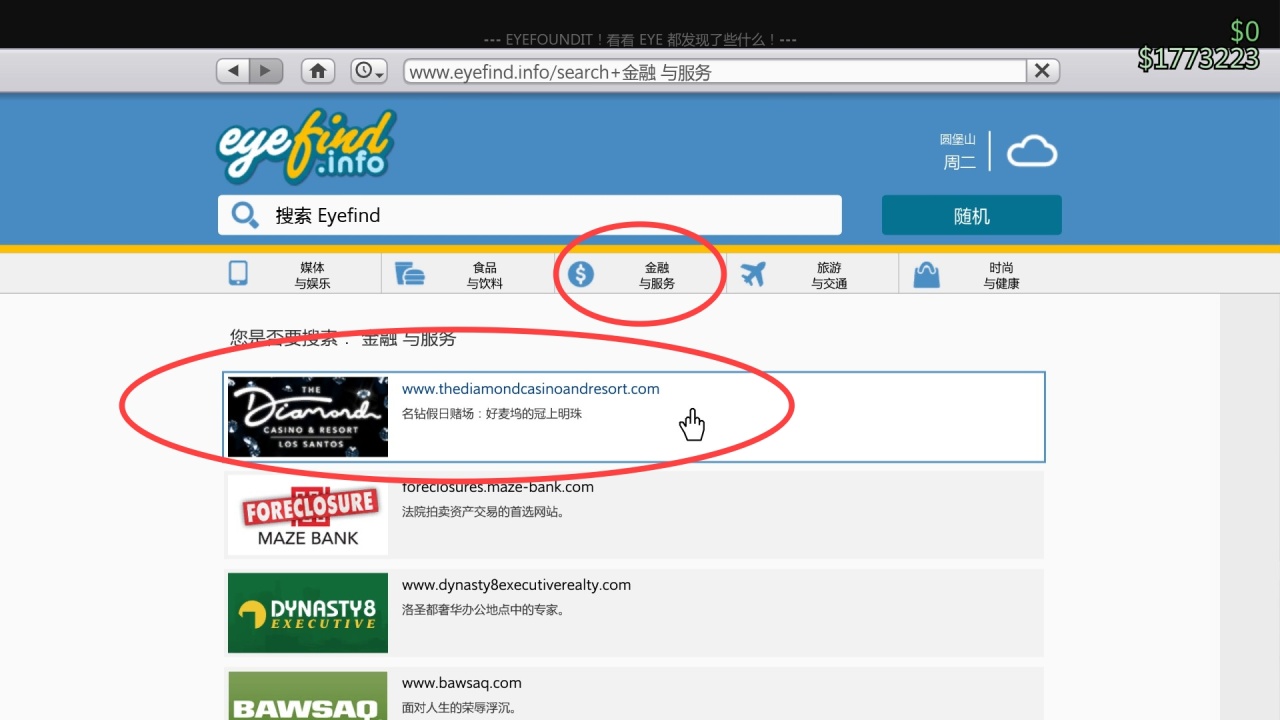The image size is (1280, 720).
Task: Focus the 搜索 Eyefind search field
Action: pyautogui.click(x=530, y=215)
